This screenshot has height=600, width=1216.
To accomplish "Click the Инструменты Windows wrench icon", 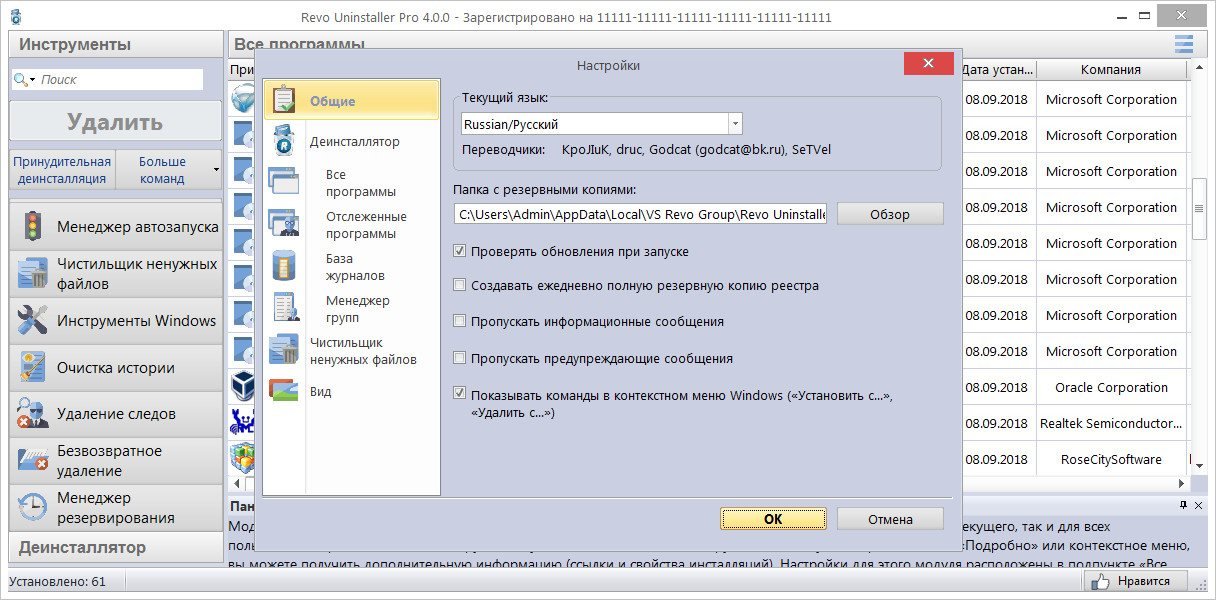I will (32, 321).
